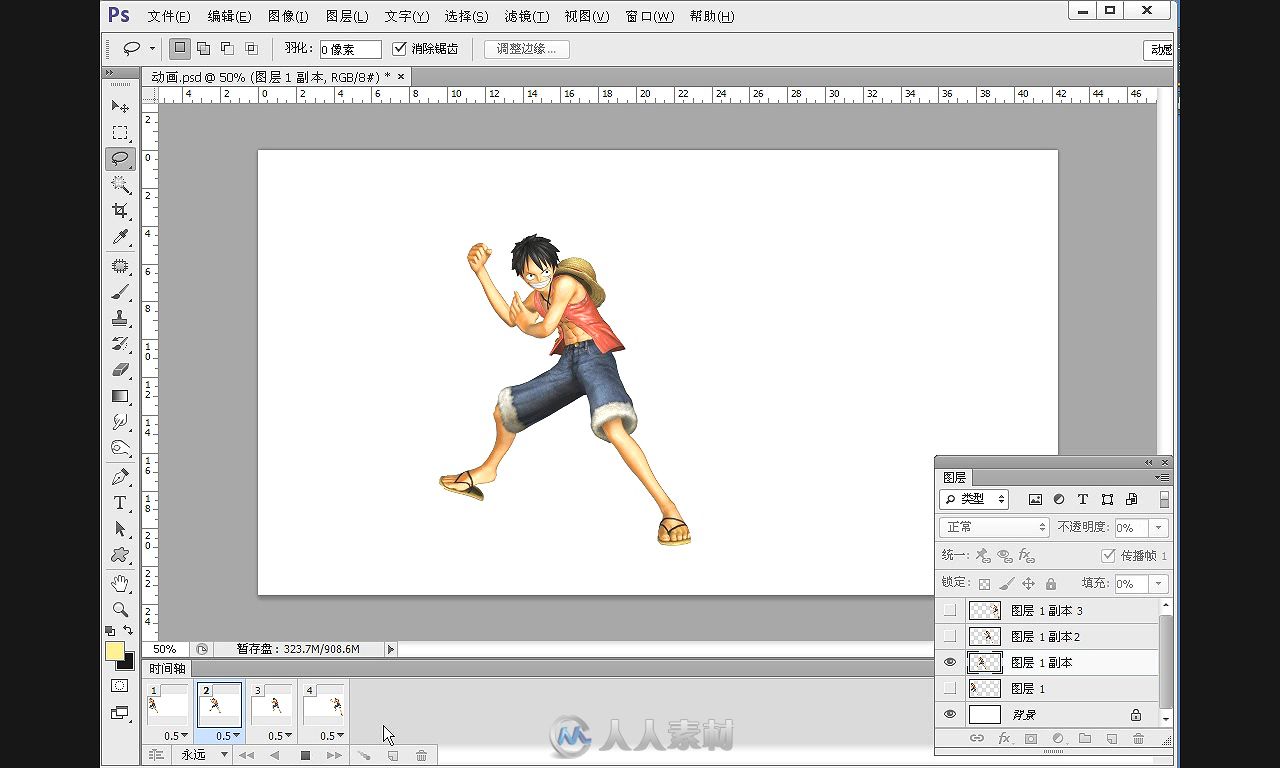Filter layers by type (T) icon

1083,499
